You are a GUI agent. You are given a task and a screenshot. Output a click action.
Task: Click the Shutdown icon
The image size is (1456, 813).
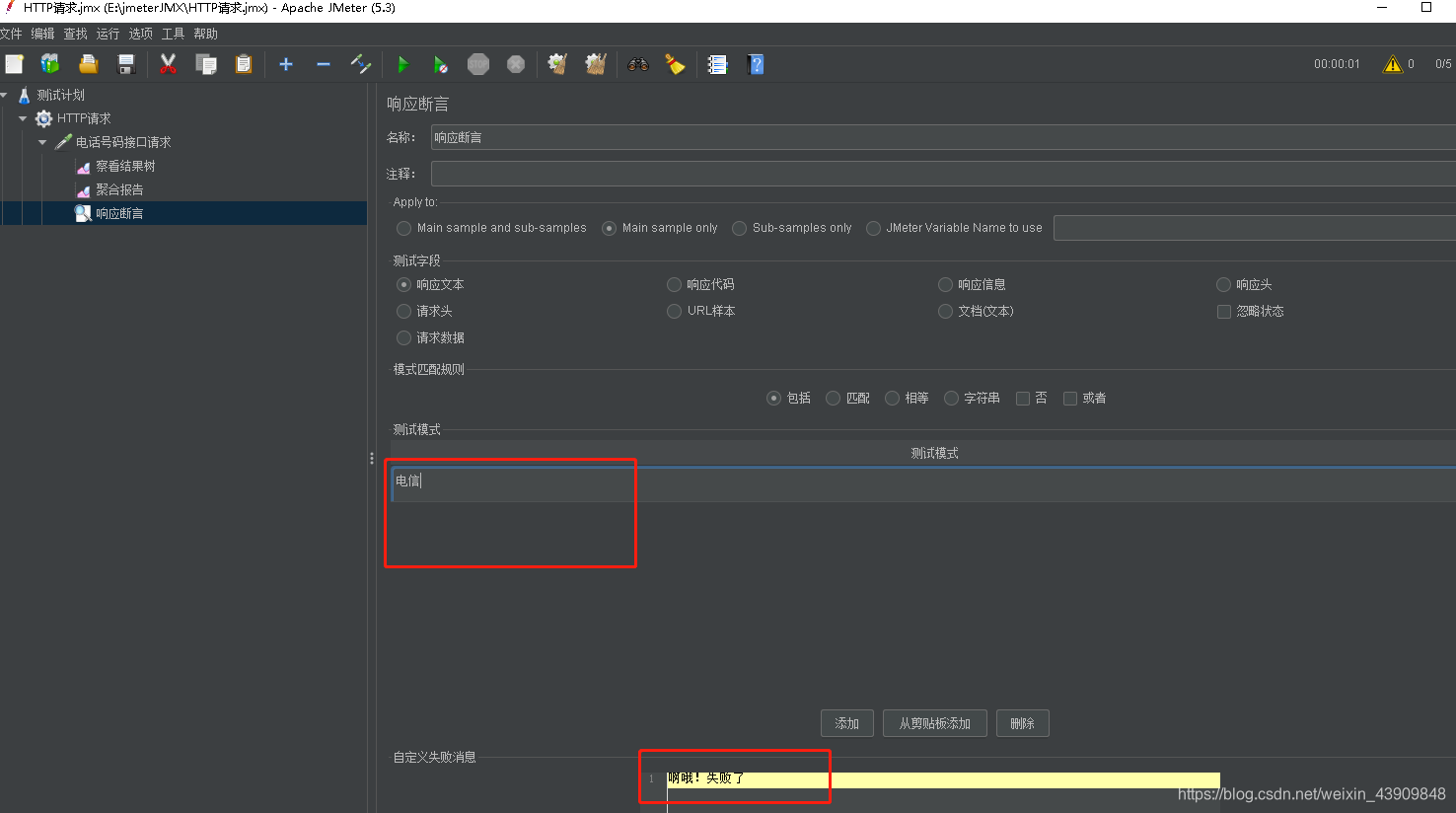pyautogui.click(x=516, y=64)
